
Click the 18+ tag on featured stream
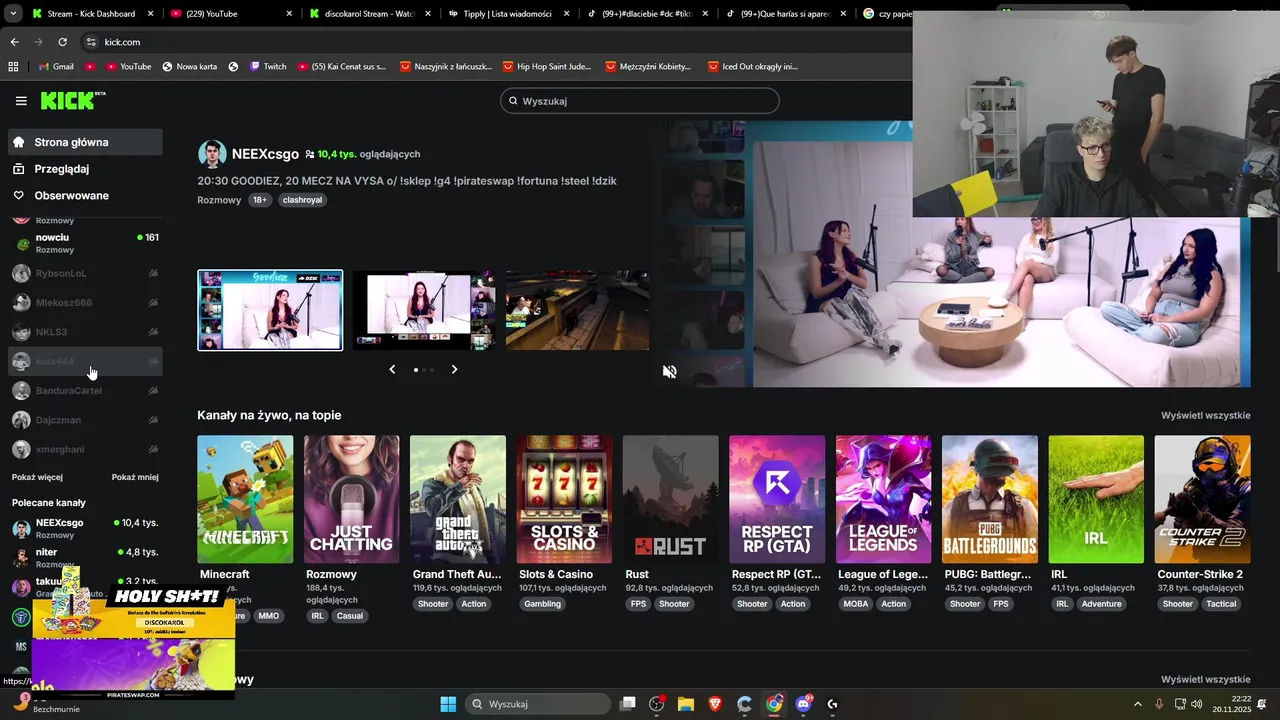pos(260,200)
